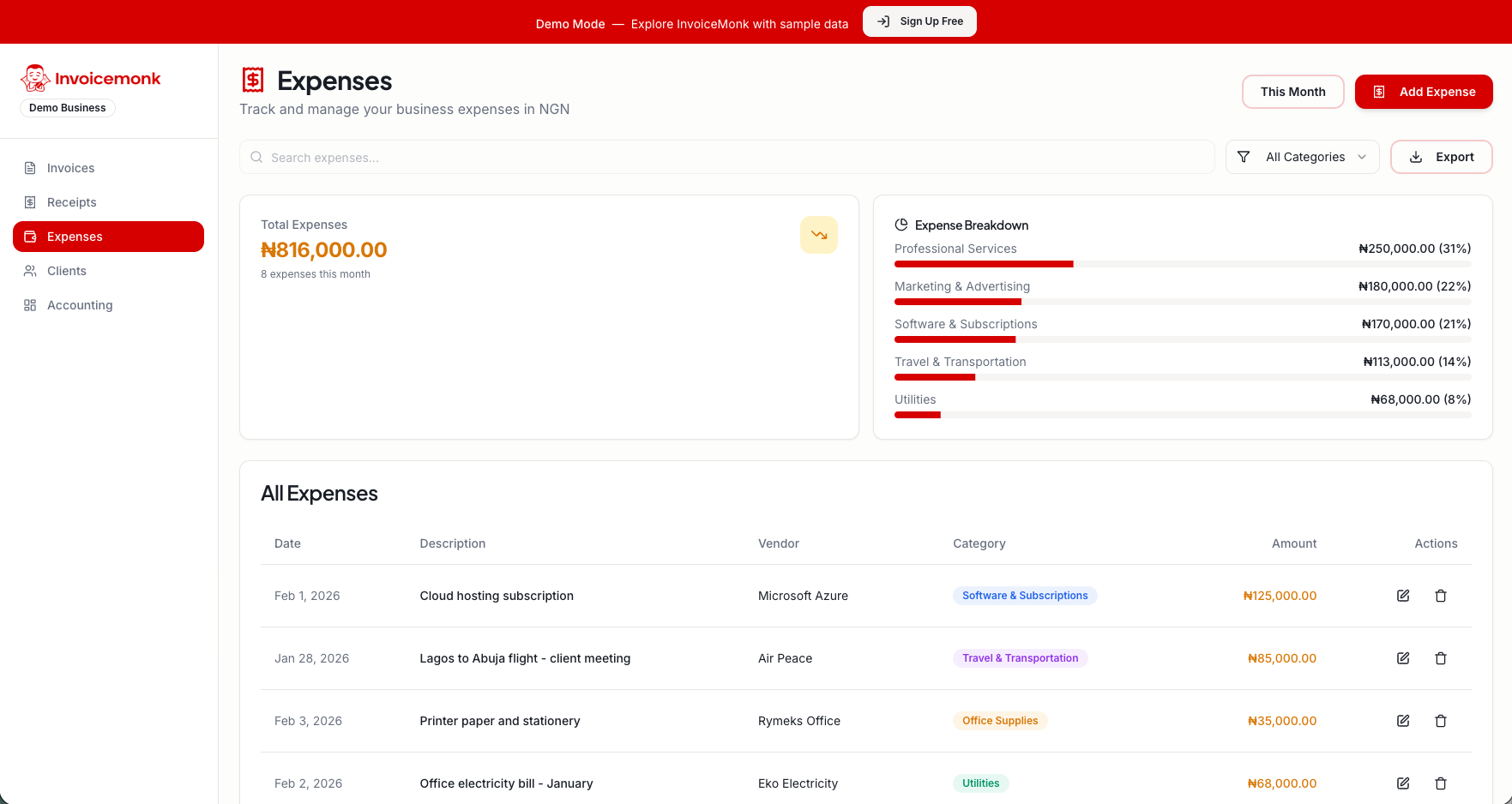
Task: Open the All Categories filter dropdown
Action: tap(1303, 157)
